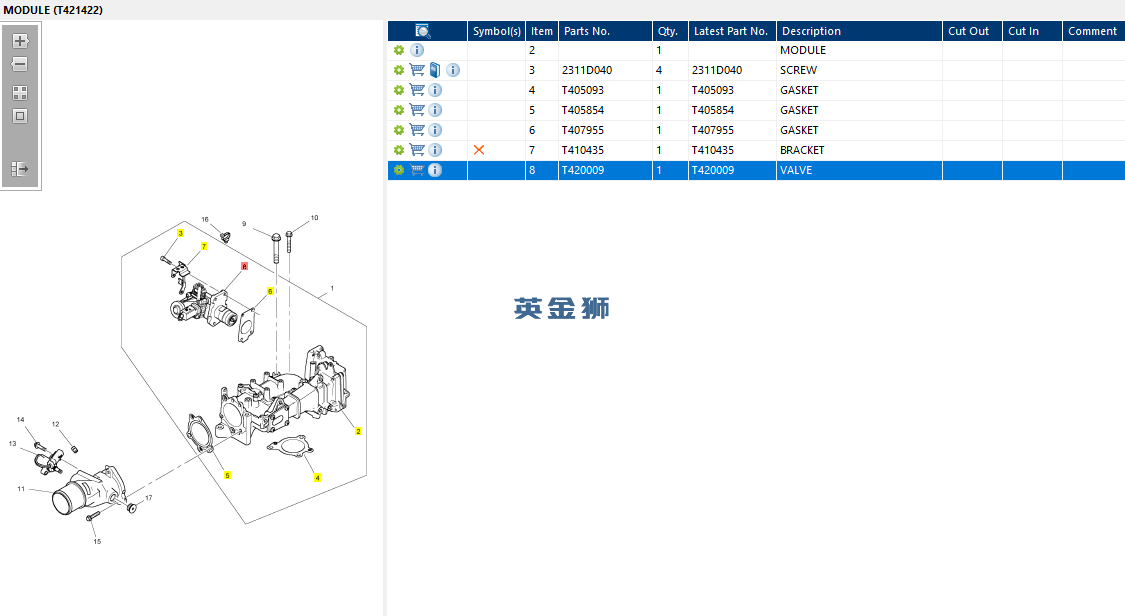1125x616 pixels.
Task: Click the single square fit view icon
Action: (20, 116)
